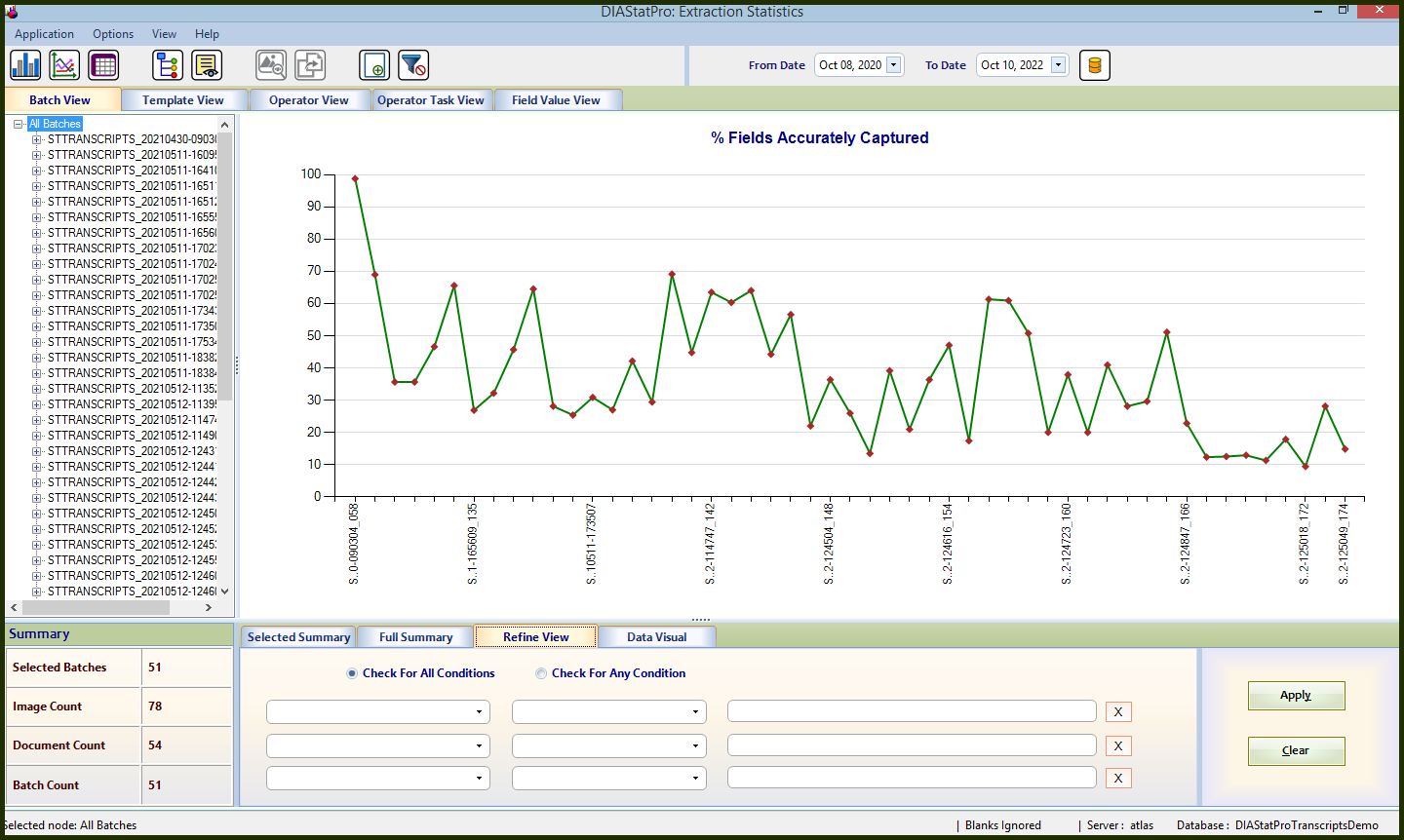
Task: Expand the STTRANSCRIPTS_20210511-1609 batch node
Action: pos(36,155)
